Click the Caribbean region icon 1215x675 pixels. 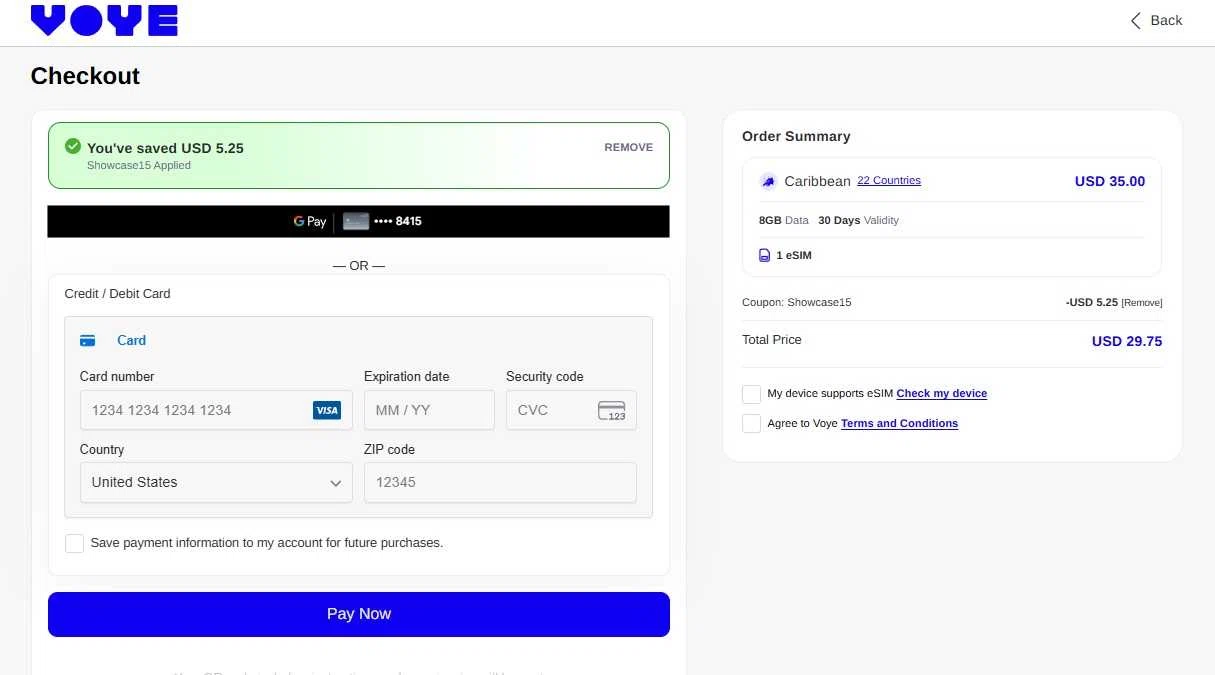(768, 181)
